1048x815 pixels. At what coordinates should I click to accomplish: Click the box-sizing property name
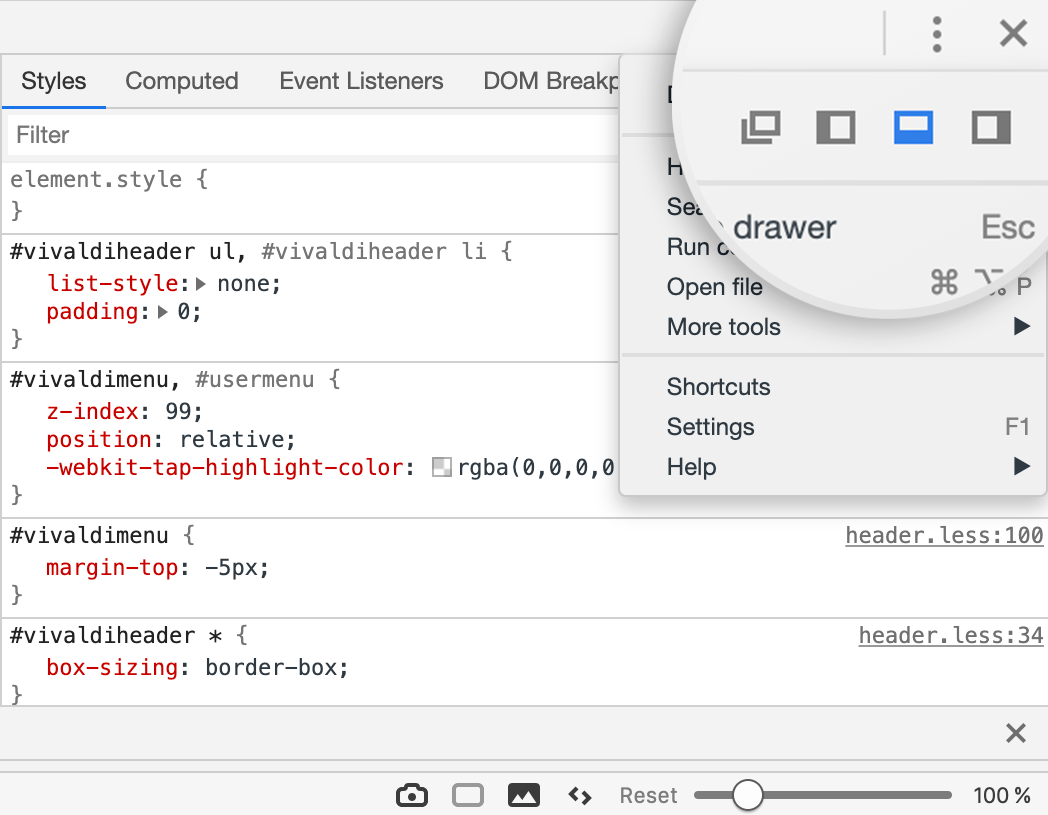[x=112, y=667]
